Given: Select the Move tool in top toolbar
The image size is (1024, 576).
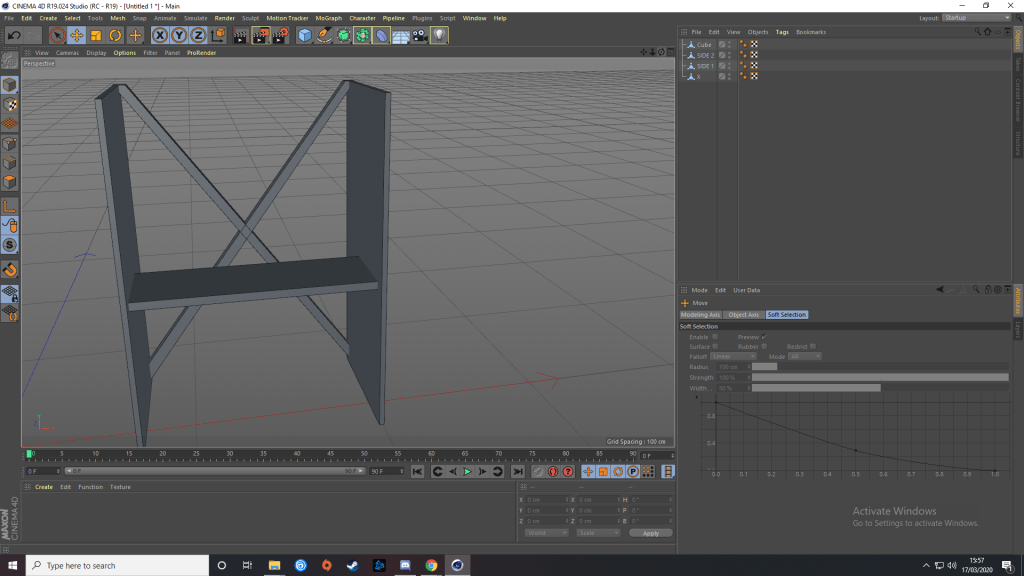Looking at the screenshot, I should point(76,36).
